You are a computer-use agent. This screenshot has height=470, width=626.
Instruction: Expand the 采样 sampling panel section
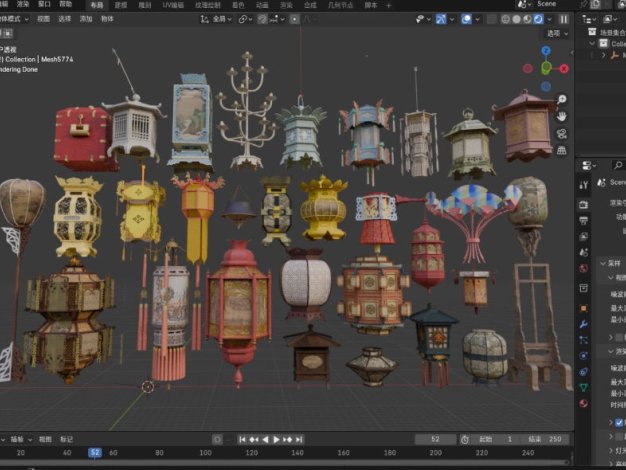tap(612, 262)
